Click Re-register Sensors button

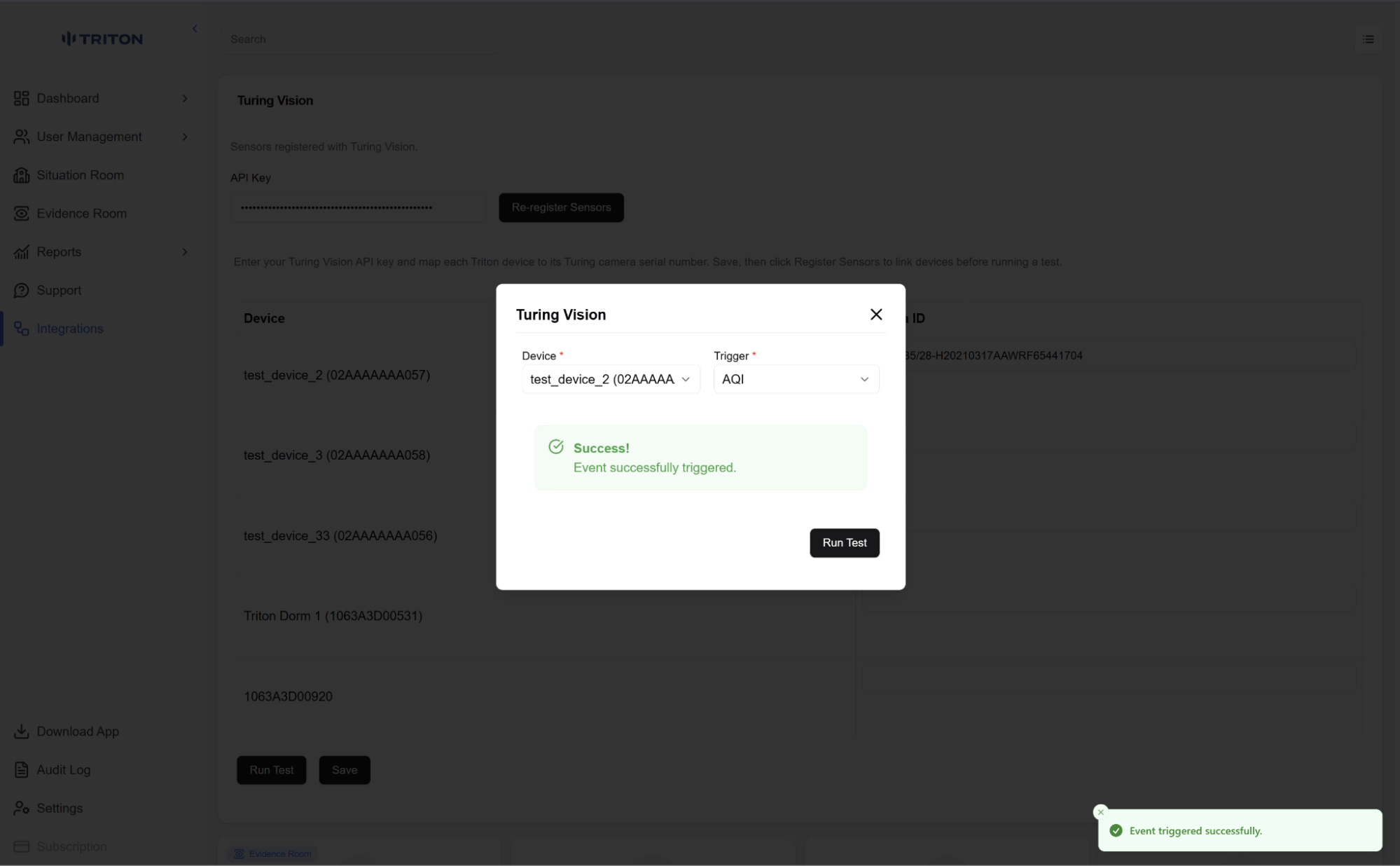coord(561,207)
